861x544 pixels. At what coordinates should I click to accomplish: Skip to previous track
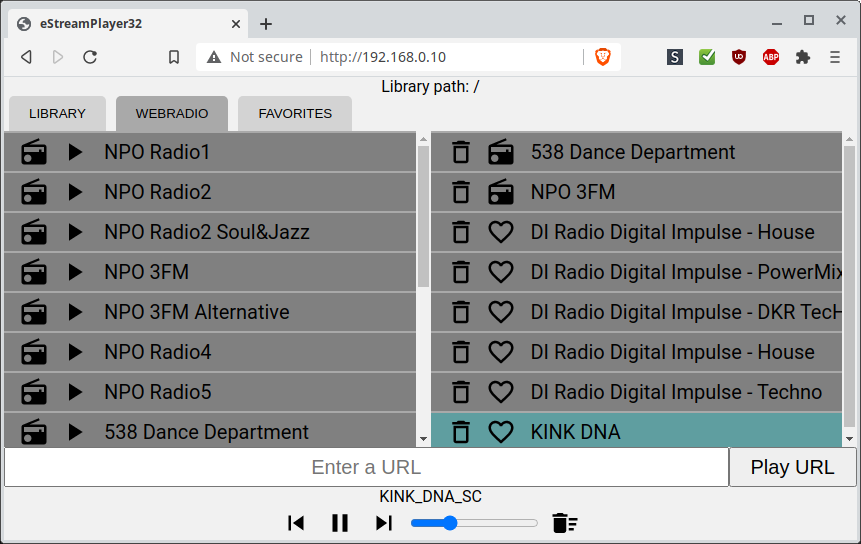pyautogui.click(x=296, y=523)
